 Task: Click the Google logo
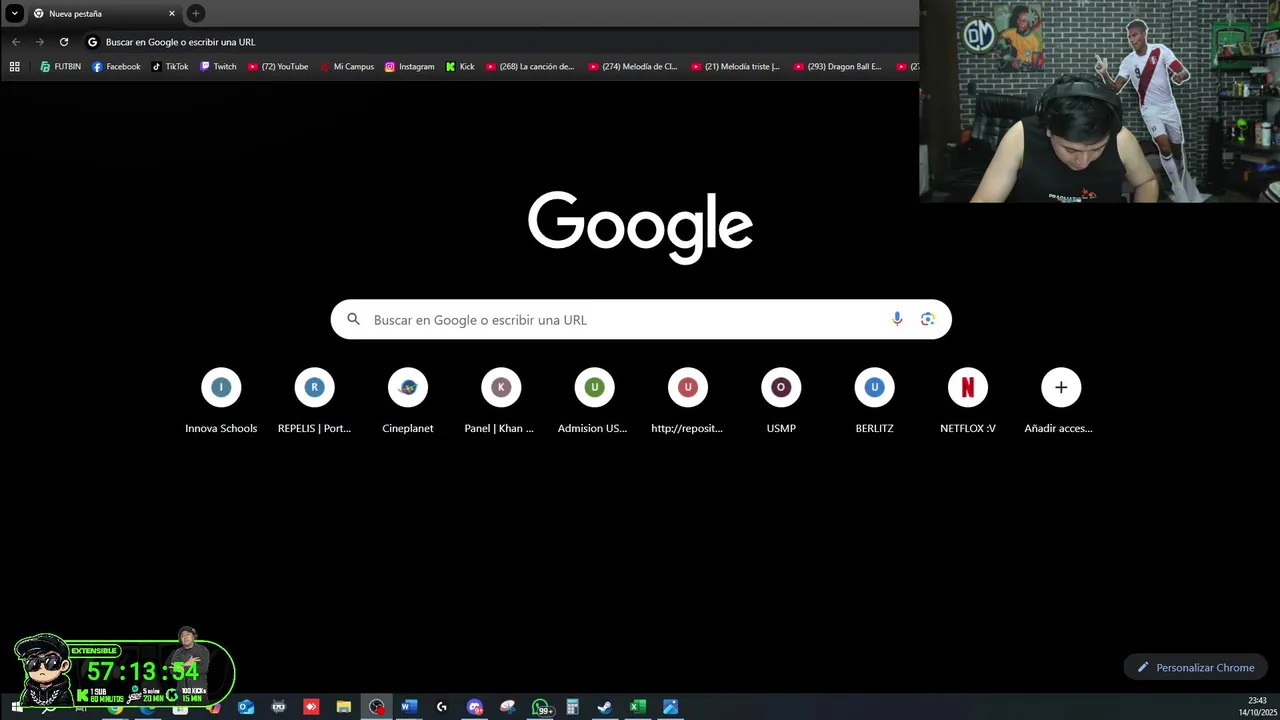point(640,227)
